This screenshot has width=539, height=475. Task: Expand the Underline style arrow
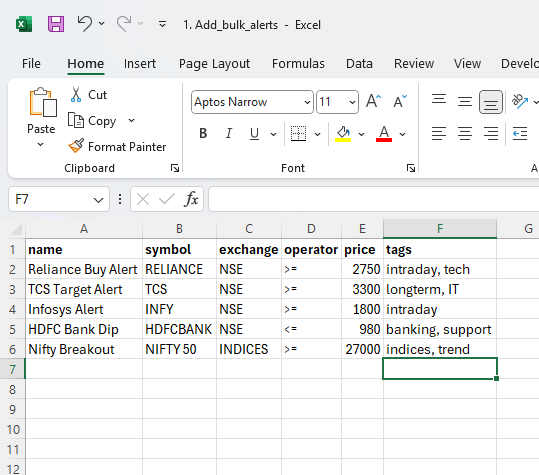coord(273,134)
